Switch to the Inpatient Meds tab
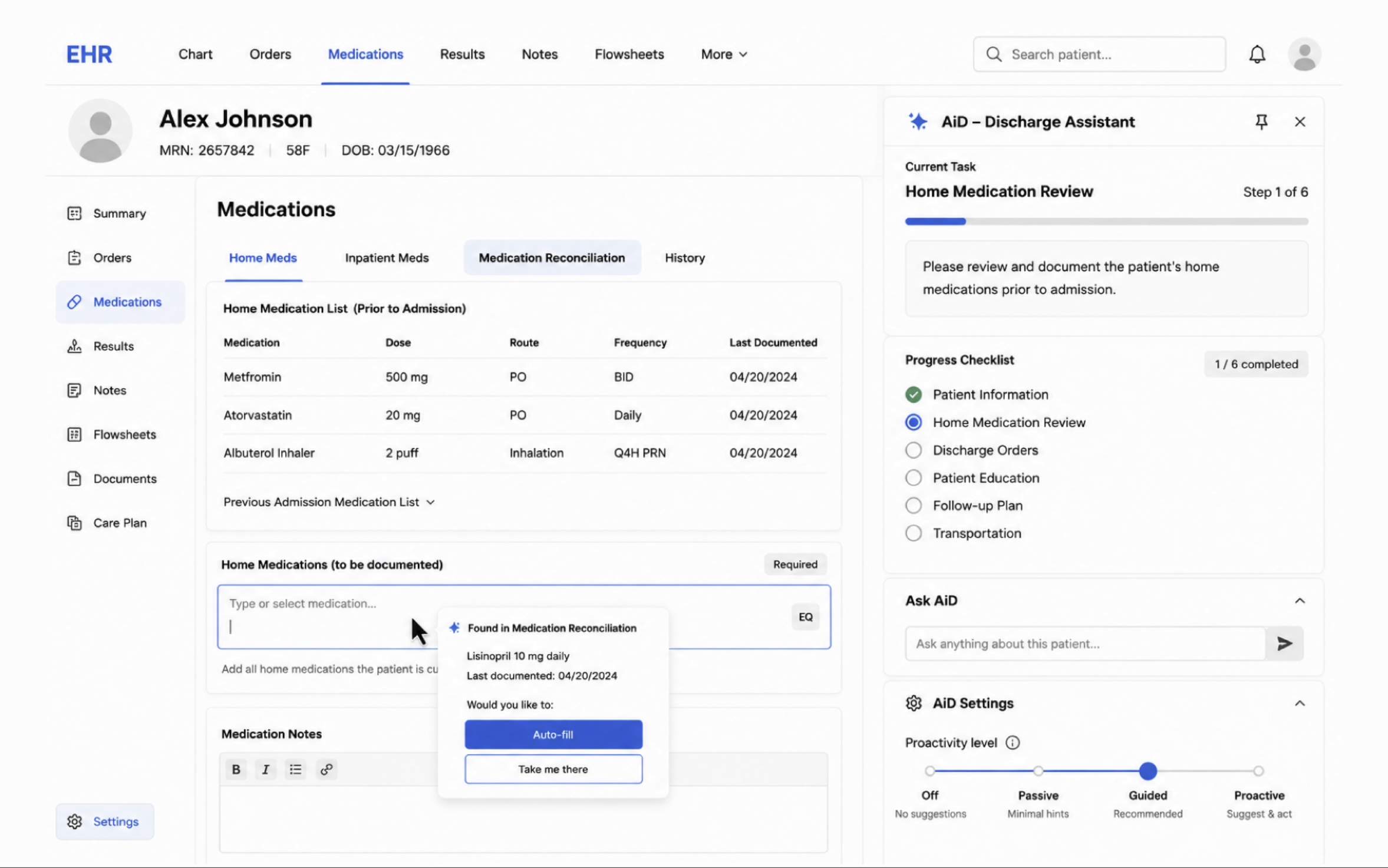 point(387,258)
